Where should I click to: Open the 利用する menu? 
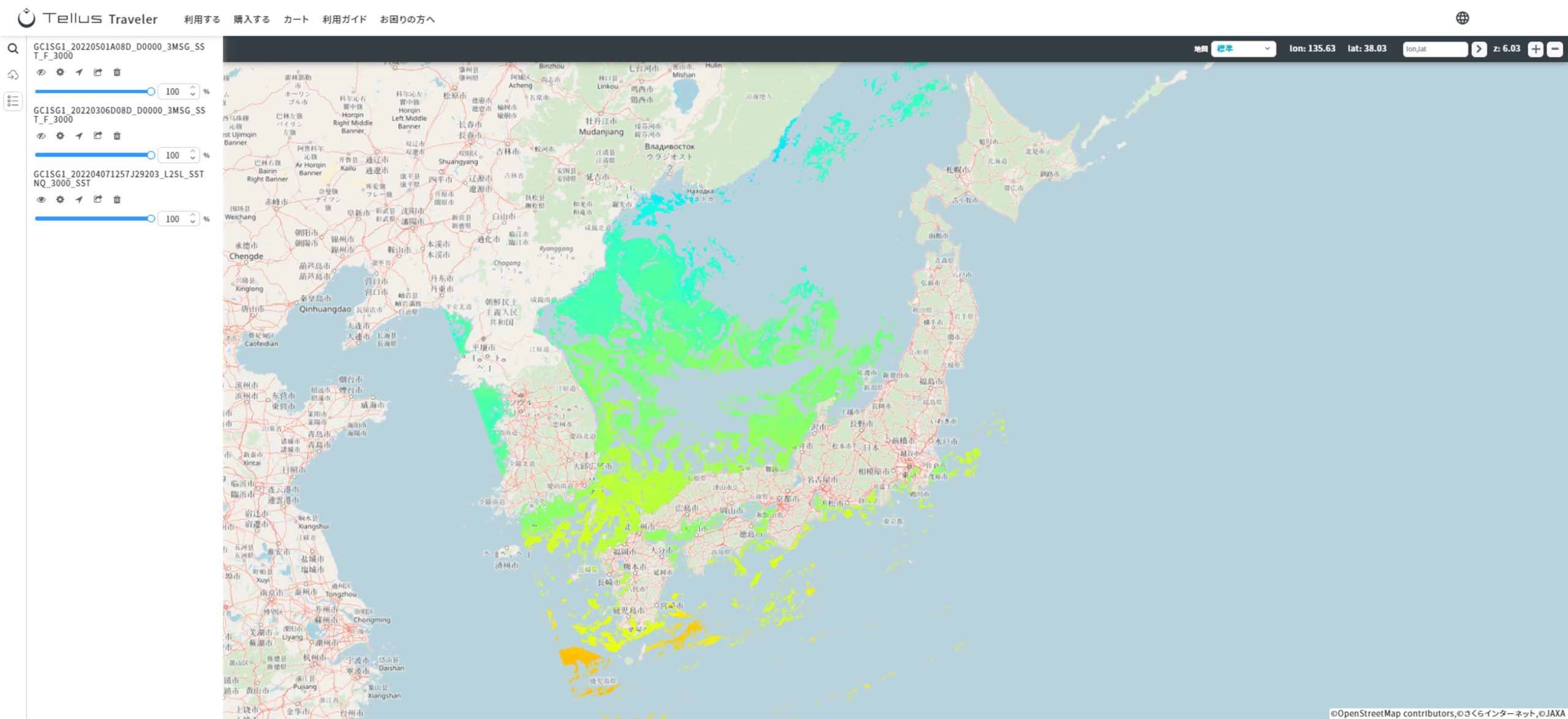tap(202, 20)
